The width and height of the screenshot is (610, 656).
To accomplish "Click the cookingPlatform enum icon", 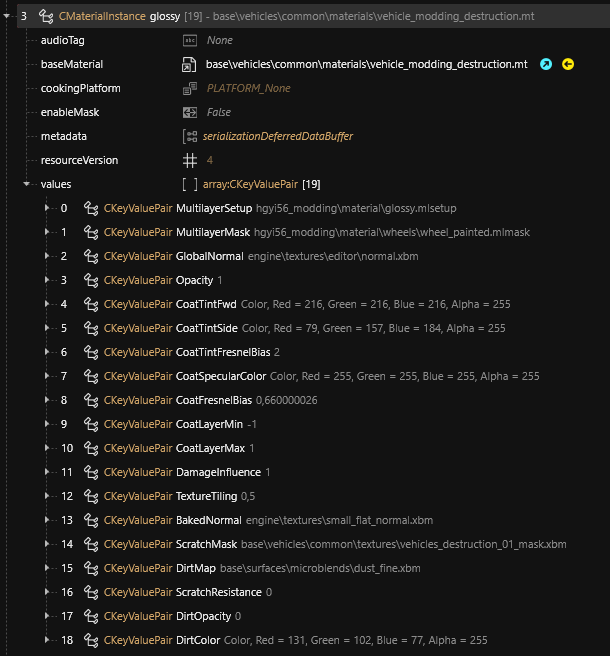I will tap(189, 88).
